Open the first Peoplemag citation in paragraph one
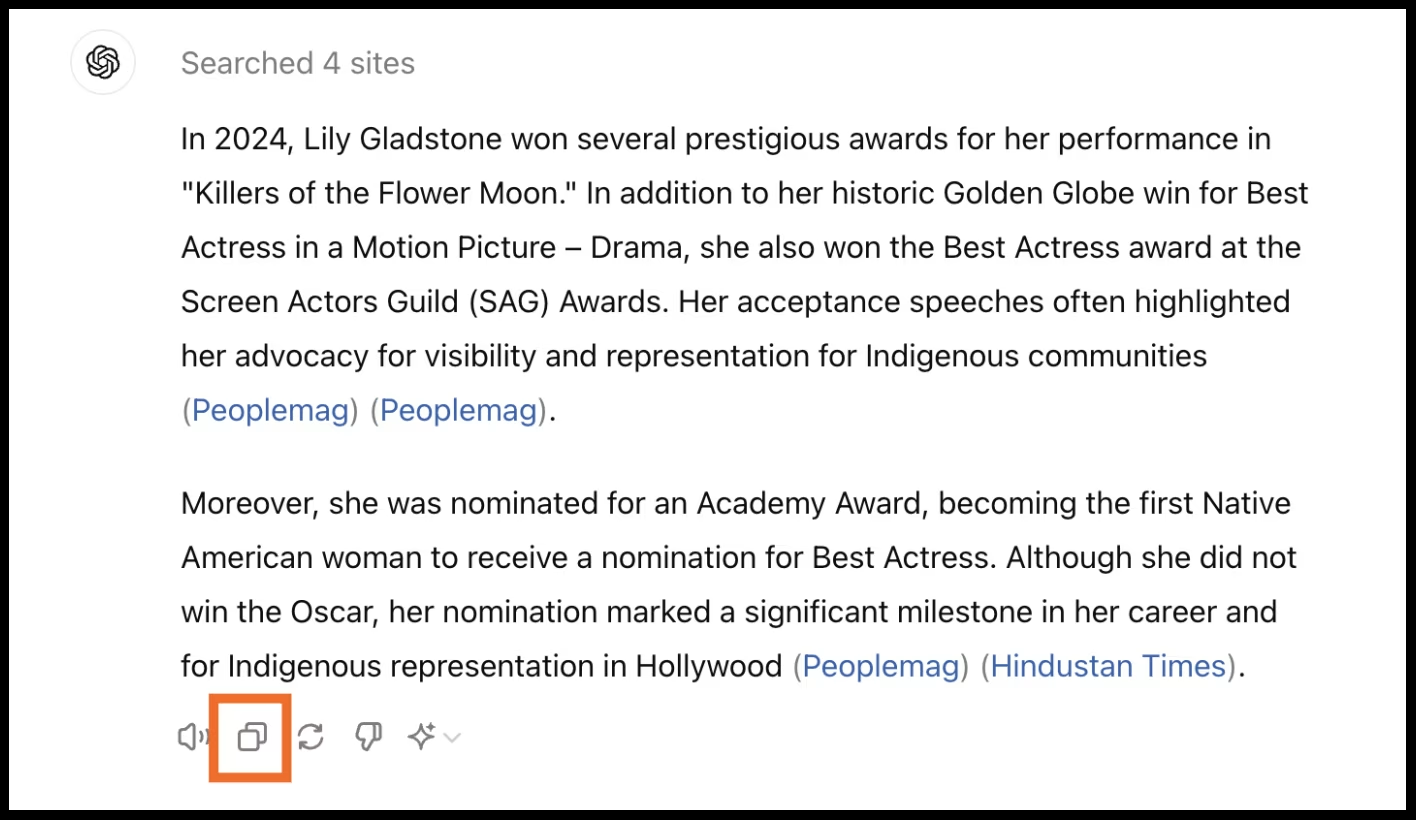1416x820 pixels. click(x=269, y=410)
